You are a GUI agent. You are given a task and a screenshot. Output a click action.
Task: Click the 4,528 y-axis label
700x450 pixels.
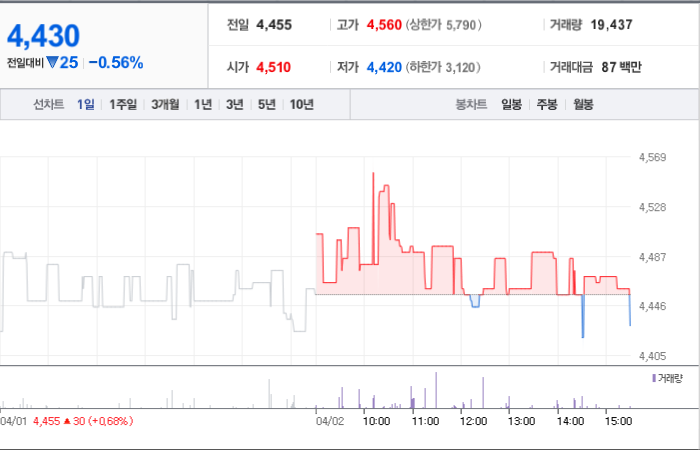coord(652,207)
